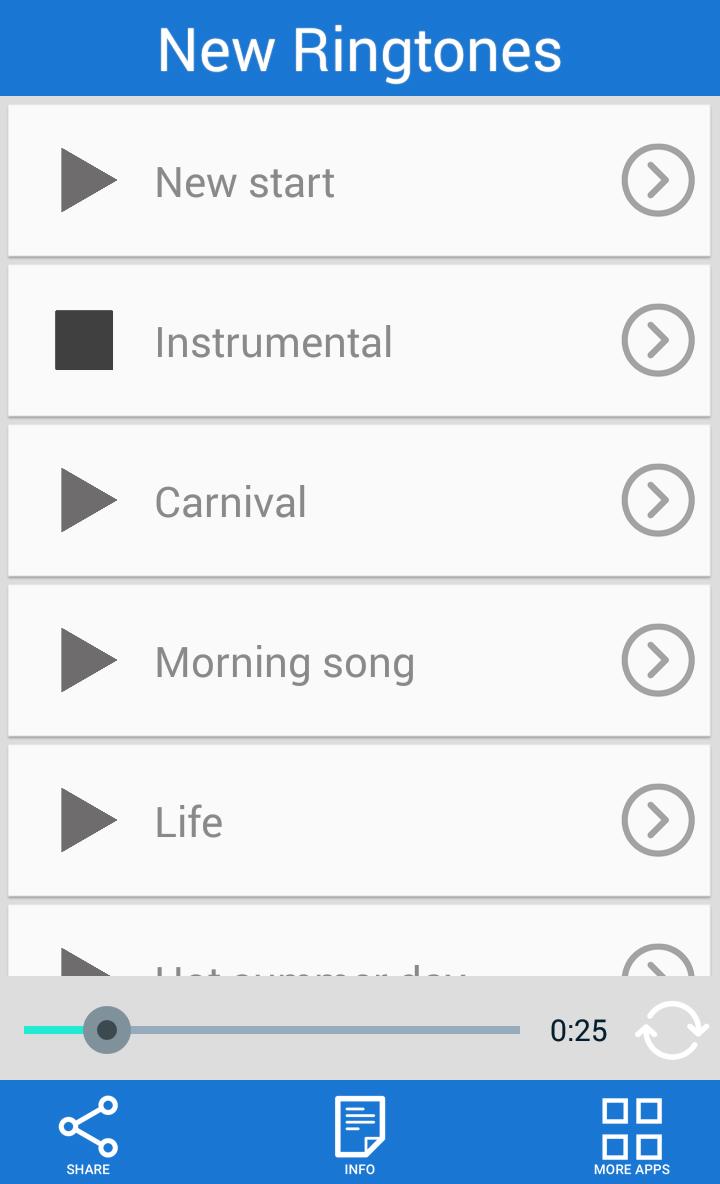Screen dimensions: 720x1184
Task: Tap the New start title text
Action: 244,182
